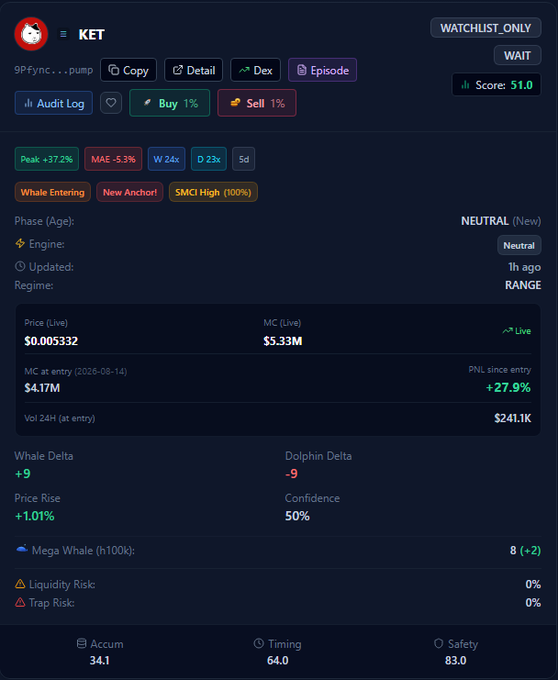Click the Whale Delta +9 value

pyautogui.click(x=23, y=474)
